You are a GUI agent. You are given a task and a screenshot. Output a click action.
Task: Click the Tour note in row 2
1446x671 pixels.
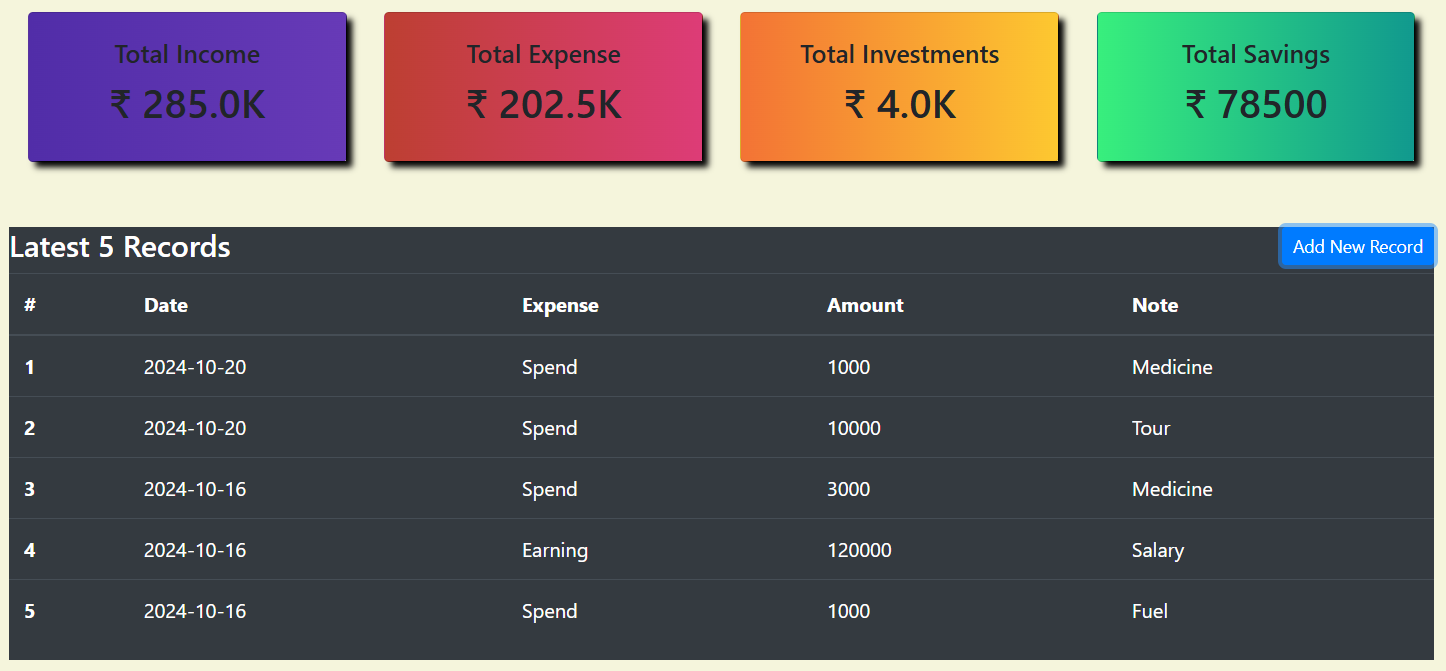coord(1151,428)
